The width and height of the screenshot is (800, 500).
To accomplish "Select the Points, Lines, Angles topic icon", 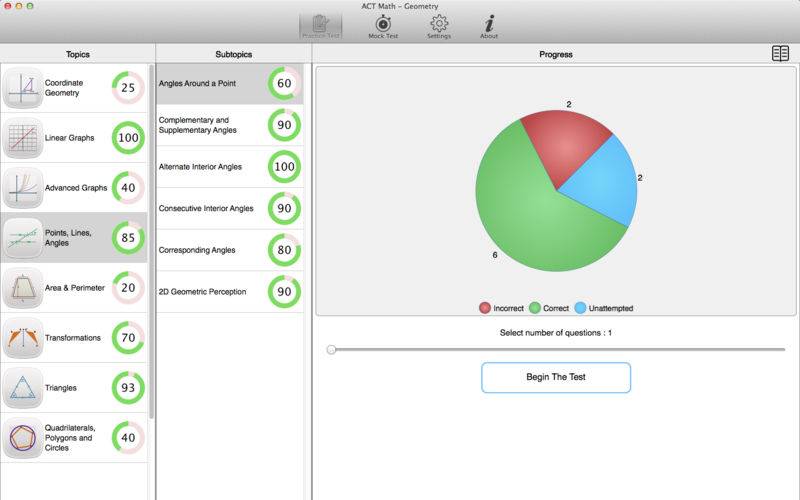I will click(x=22, y=238).
